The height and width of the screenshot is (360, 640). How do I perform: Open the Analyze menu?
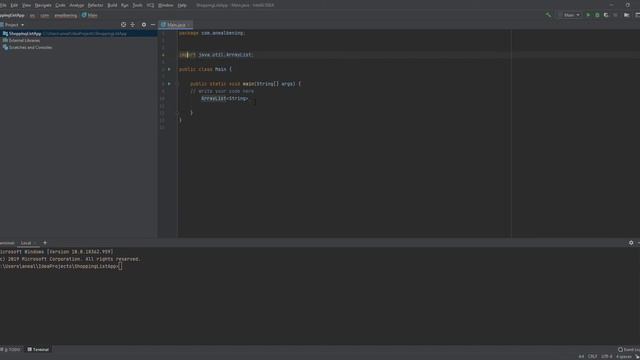pyautogui.click(x=76, y=5)
